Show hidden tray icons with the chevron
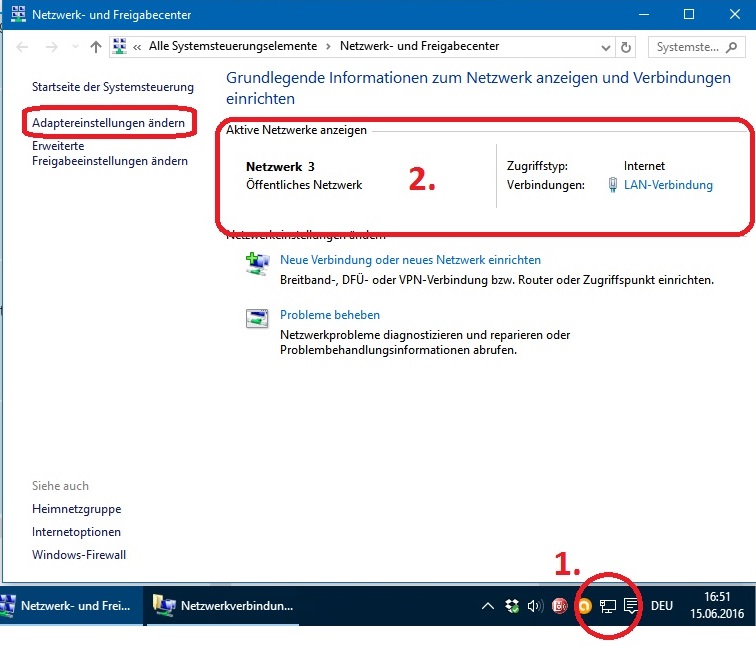The image size is (756, 647). [x=487, y=606]
